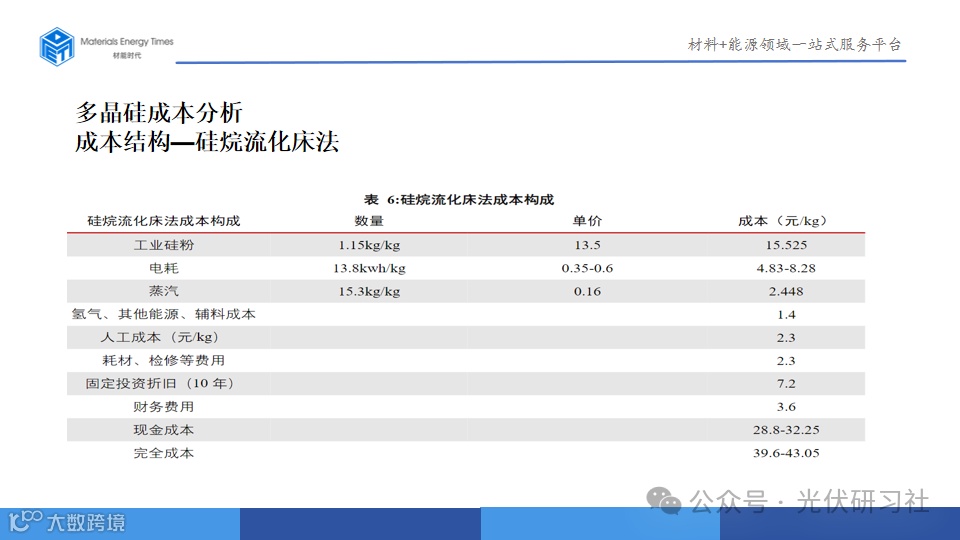
Task: Select the 现金成本 row label
Action: (164, 430)
